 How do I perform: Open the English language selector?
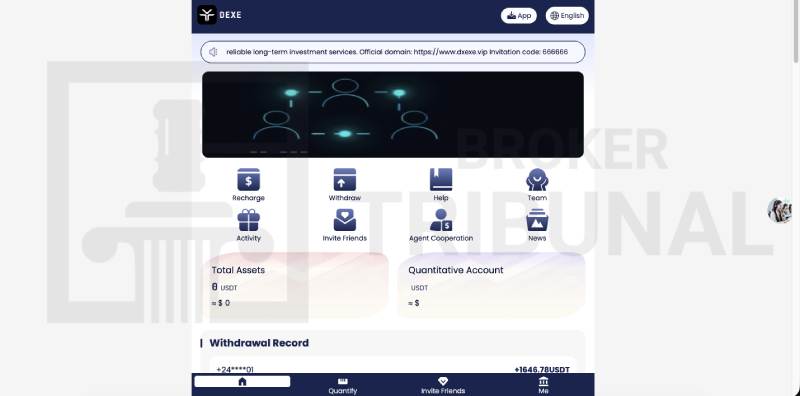pos(567,16)
